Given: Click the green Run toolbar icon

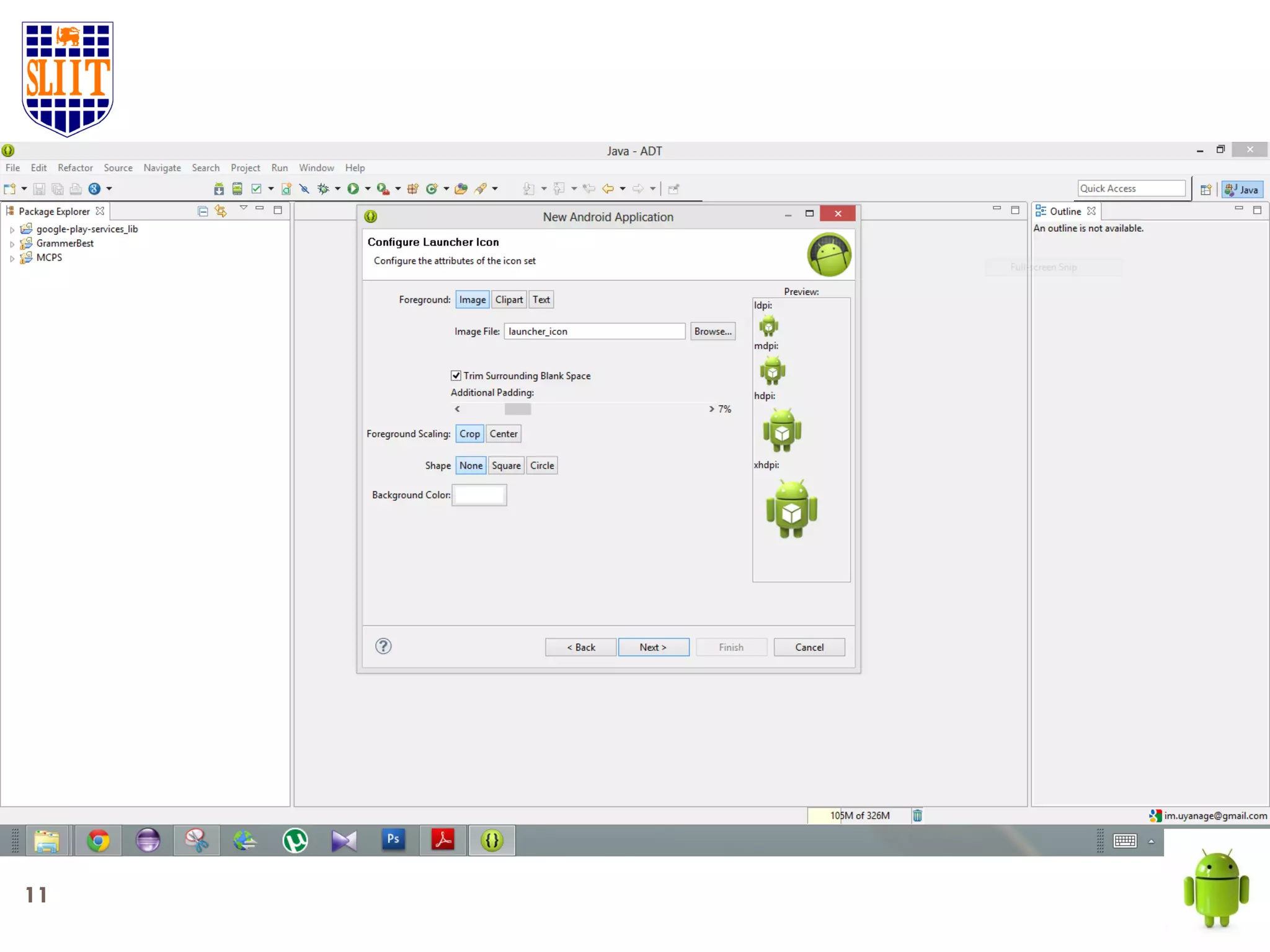Looking at the screenshot, I should pos(353,189).
